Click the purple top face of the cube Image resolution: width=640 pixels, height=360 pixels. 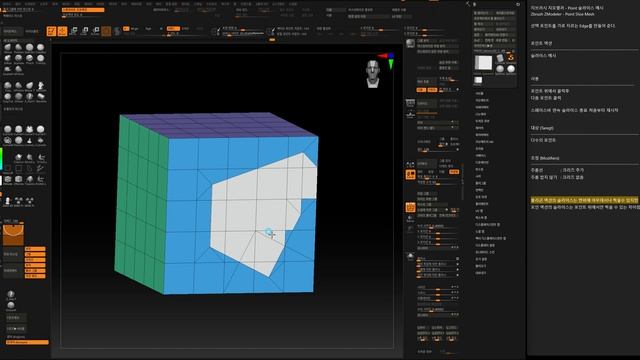tap(218, 124)
